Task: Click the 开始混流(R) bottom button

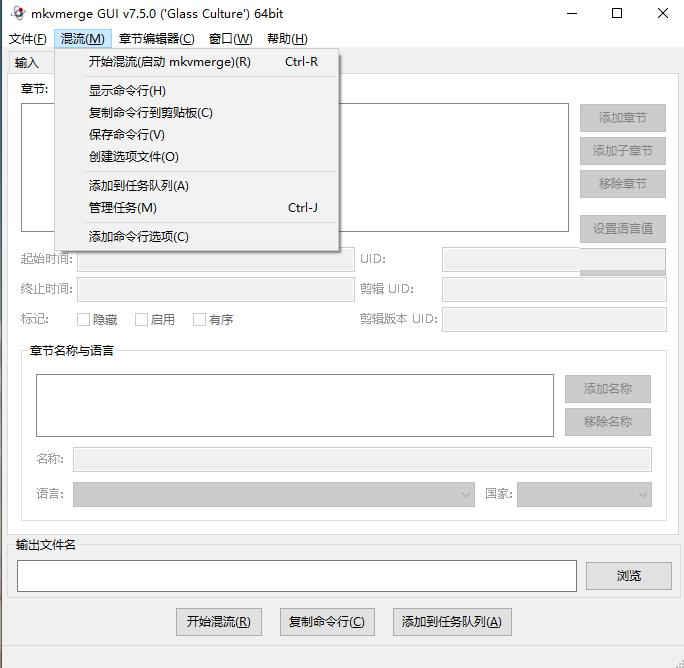Action: 219,622
